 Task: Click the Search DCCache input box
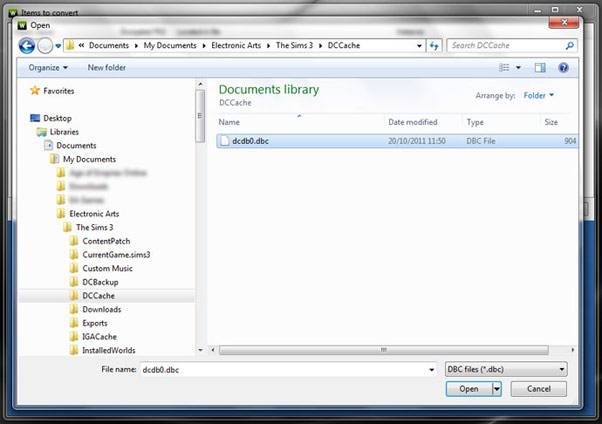click(507, 46)
